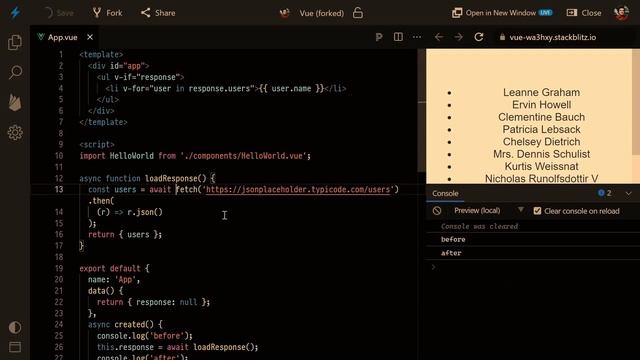Viewport: 640px width, 360px height.
Task: Click Kurtis Weissnat in the preview list
Action: pyautogui.click(x=541, y=166)
